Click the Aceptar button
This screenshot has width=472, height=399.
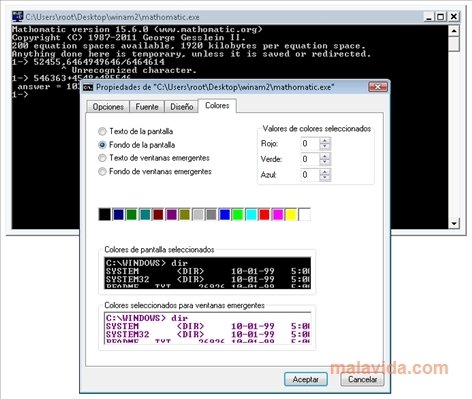tap(306, 379)
